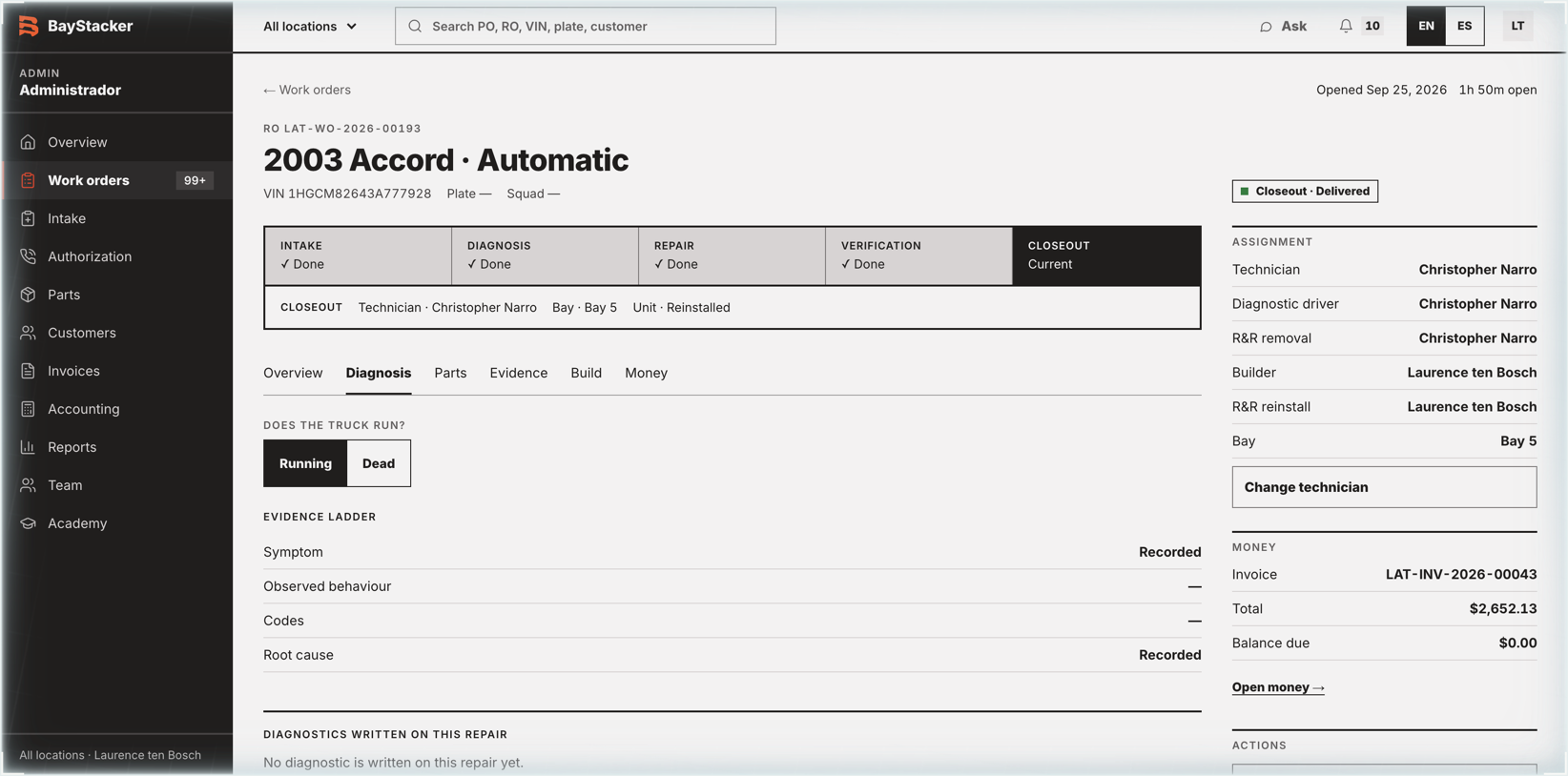Expand the All locations dropdown
1568x776 pixels.
coord(310,27)
